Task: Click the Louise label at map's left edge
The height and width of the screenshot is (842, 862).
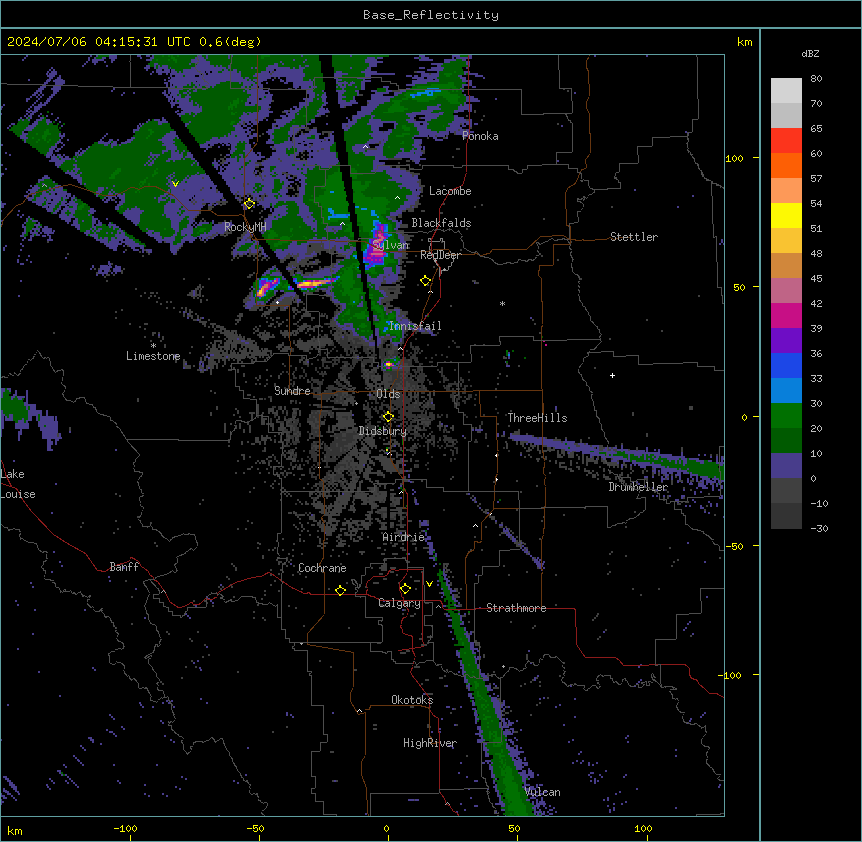Action: click(18, 494)
